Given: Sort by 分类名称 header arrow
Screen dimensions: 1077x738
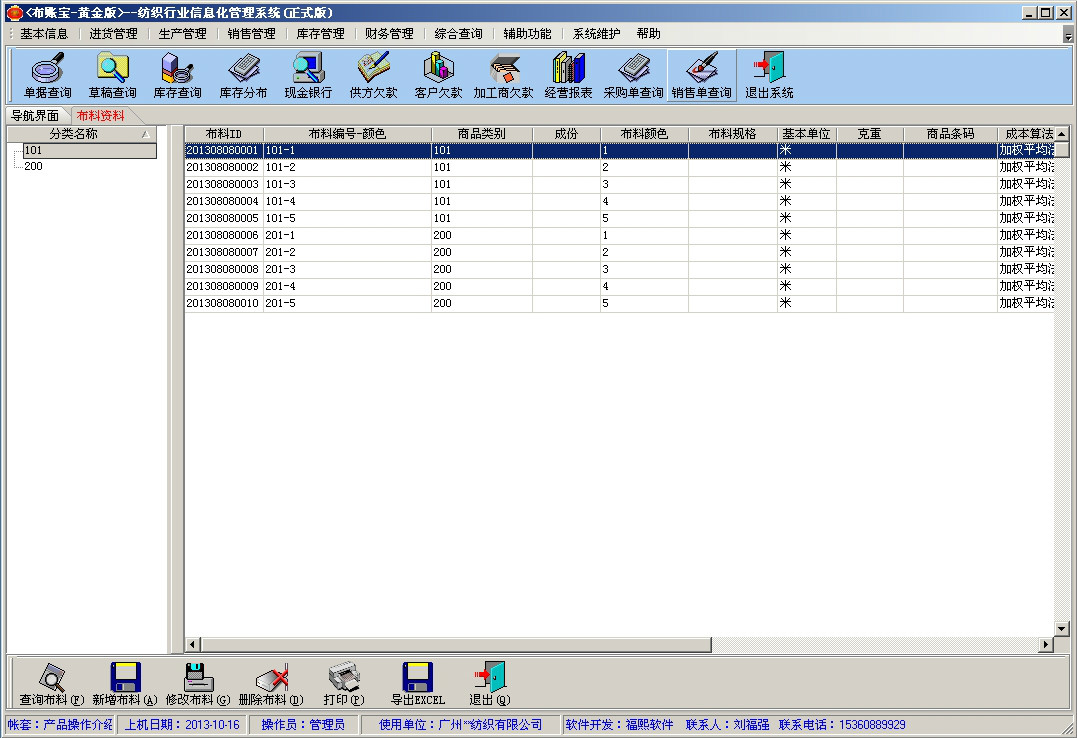Looking at the screenshot, I should pyautogui.click(x=146, y=134).
